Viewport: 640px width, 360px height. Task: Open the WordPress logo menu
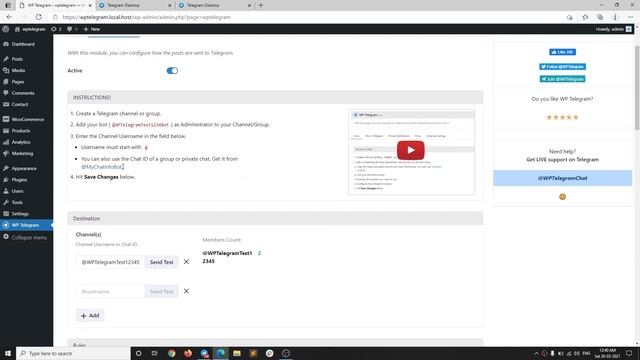6,29
